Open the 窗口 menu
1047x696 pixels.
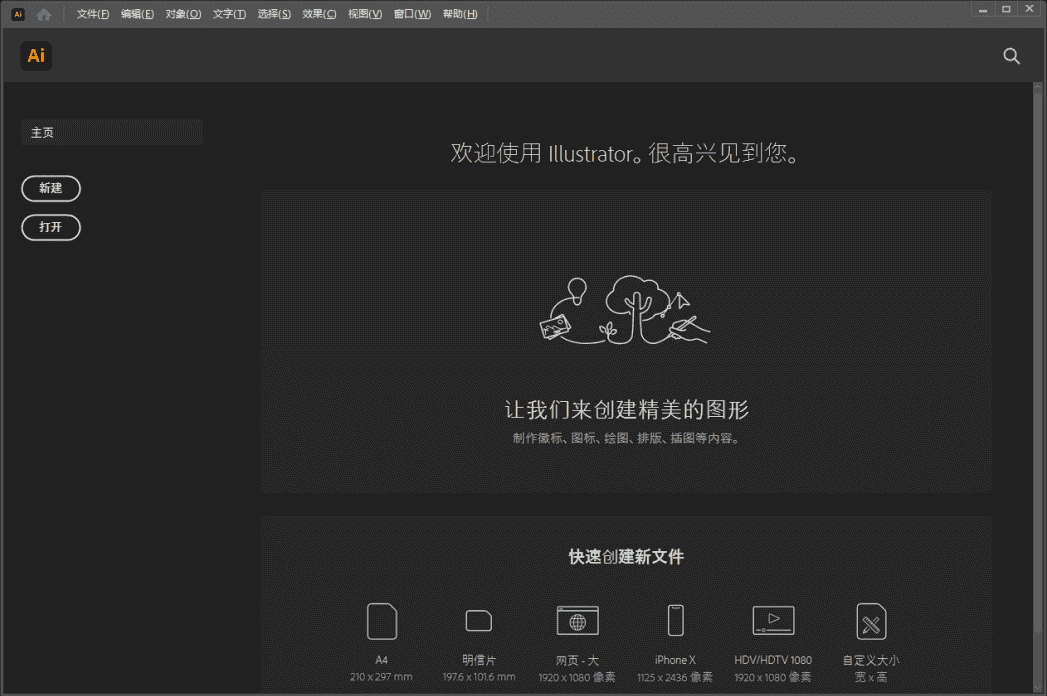[x=410, y=13]
